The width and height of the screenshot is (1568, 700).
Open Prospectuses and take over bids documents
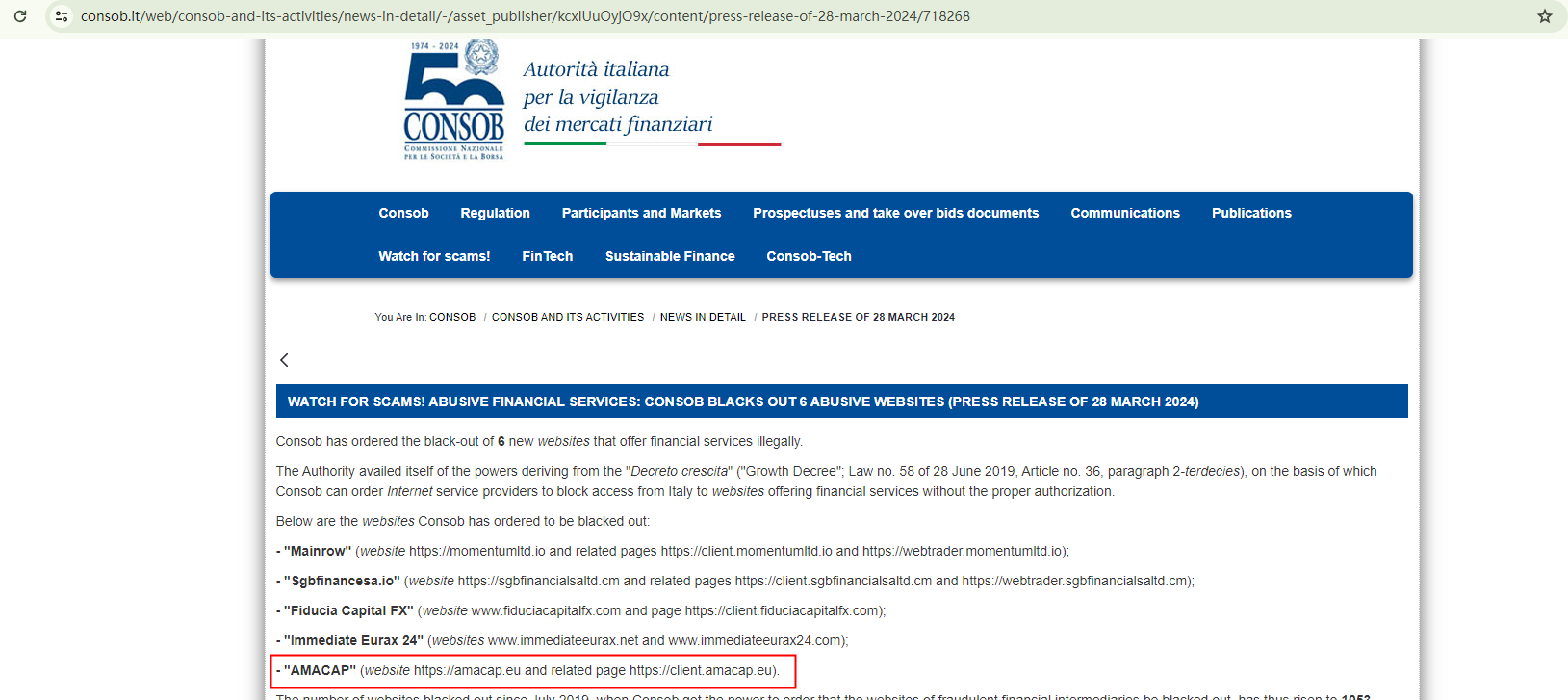[x=896, y=213]
